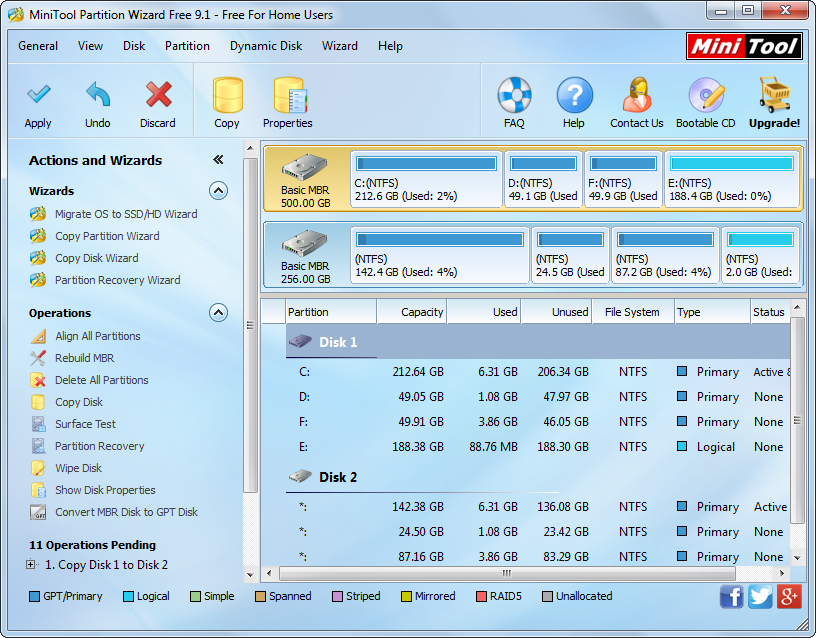Click the Delete All Partitions icon
Screen dimensions: 816x638
[x=38, y=380]
